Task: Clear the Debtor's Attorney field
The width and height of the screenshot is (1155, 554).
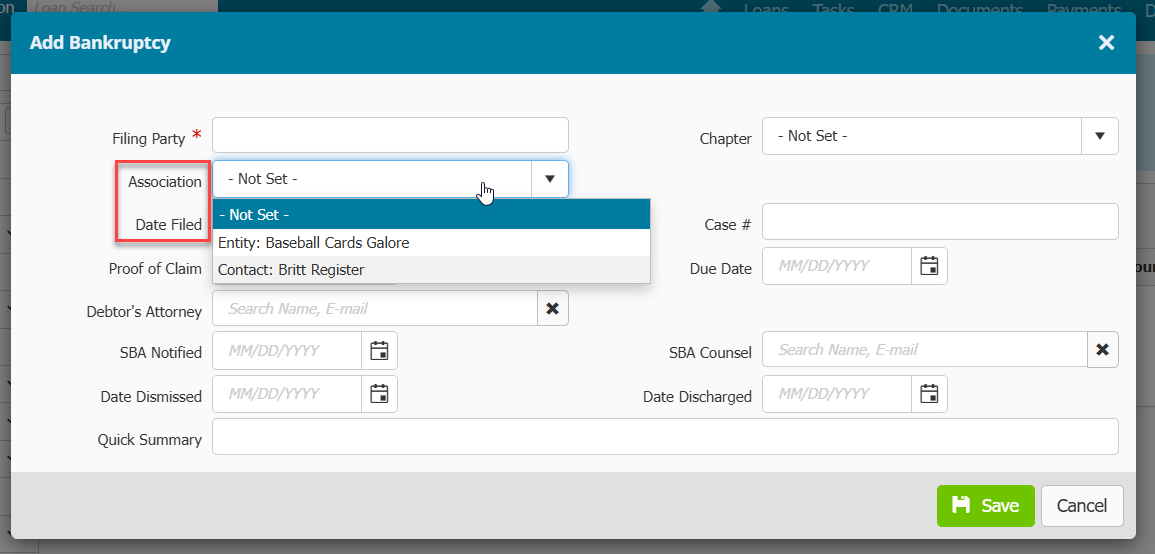Action: pyautogui.click(x=552, y=309)
